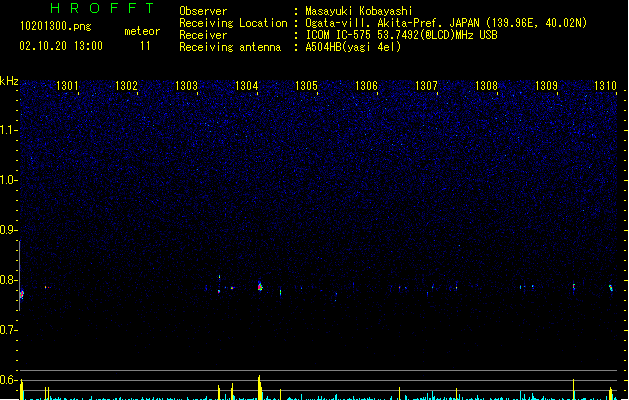Click the tallest yellow power spike near 1304
Image resolution: width=629 pixels, height=400 pixels.
(x=260, y=387)
